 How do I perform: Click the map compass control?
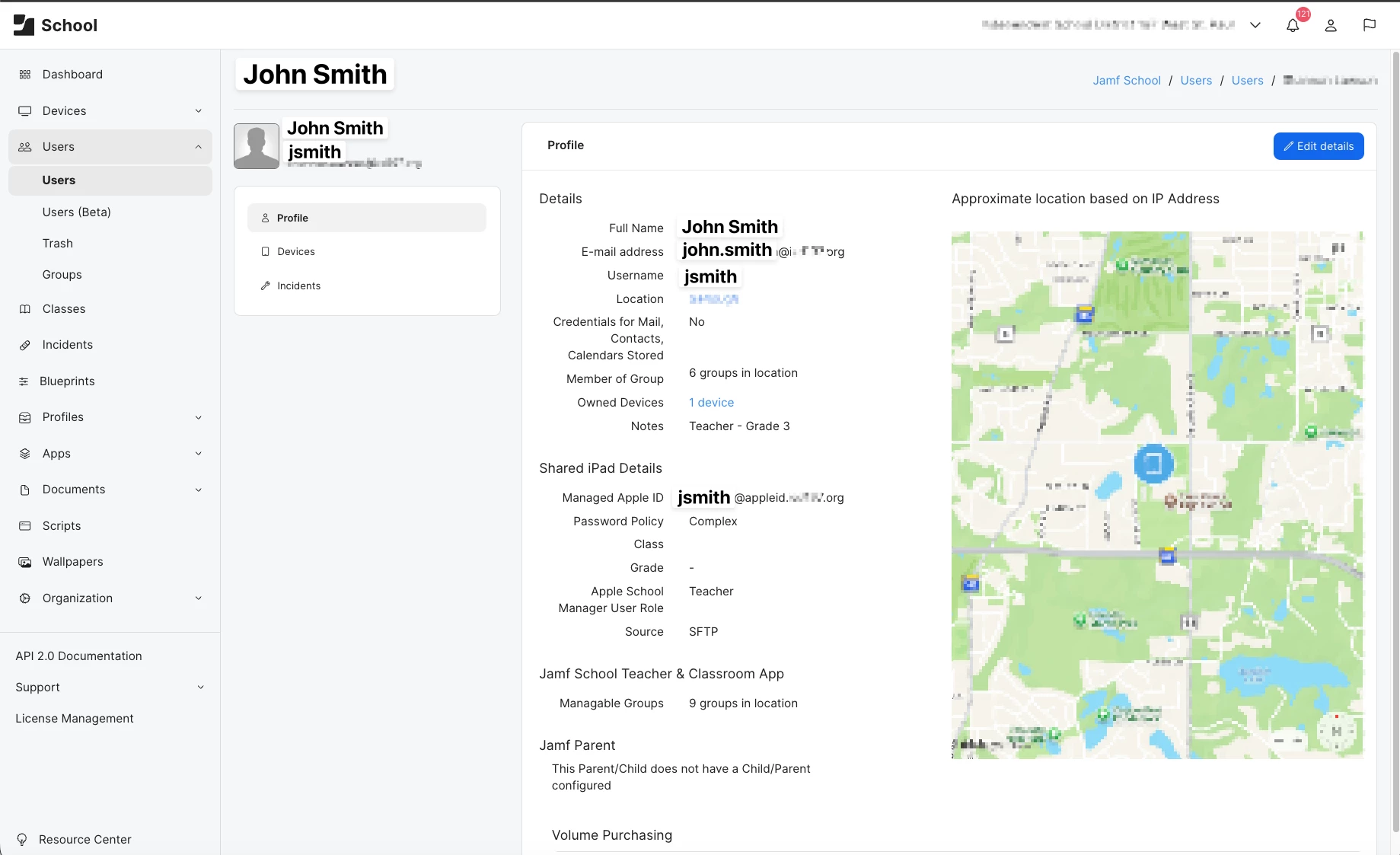coord(1336,732)
